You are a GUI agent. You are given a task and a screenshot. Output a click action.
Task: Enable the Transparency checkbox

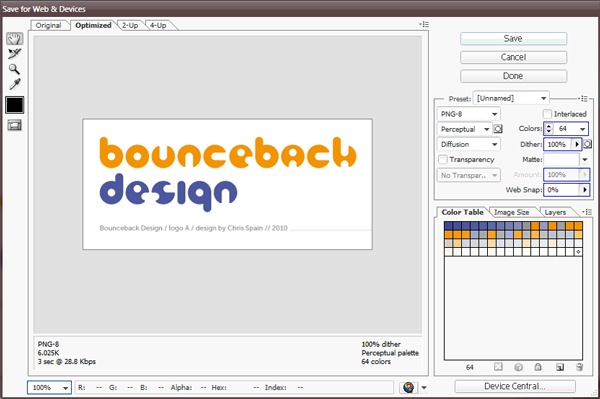click(442, 159)
